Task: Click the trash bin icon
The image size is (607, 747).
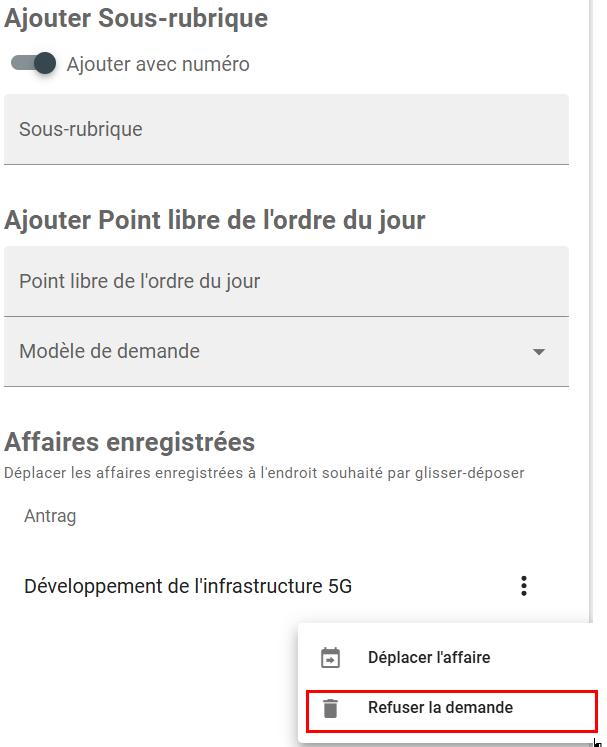Action: tap(330, 709)
